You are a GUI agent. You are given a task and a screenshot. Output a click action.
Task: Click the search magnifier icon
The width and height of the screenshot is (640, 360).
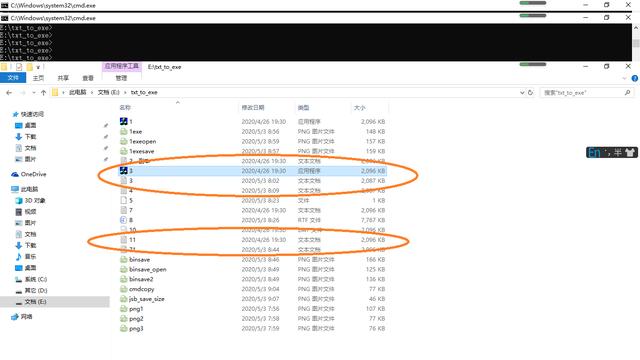coord(627,93)
